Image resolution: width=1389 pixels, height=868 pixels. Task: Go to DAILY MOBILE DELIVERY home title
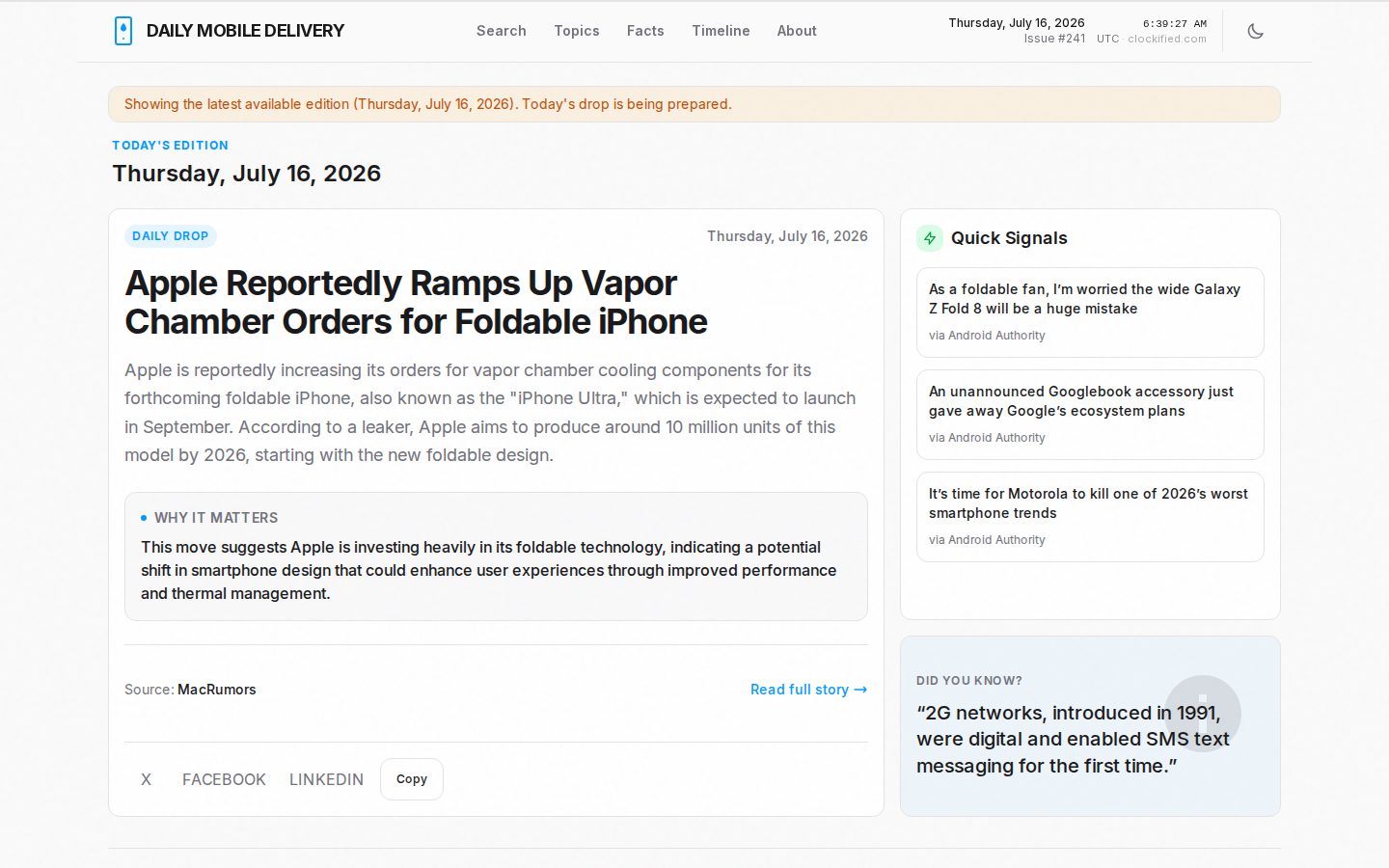coord(245,31)
